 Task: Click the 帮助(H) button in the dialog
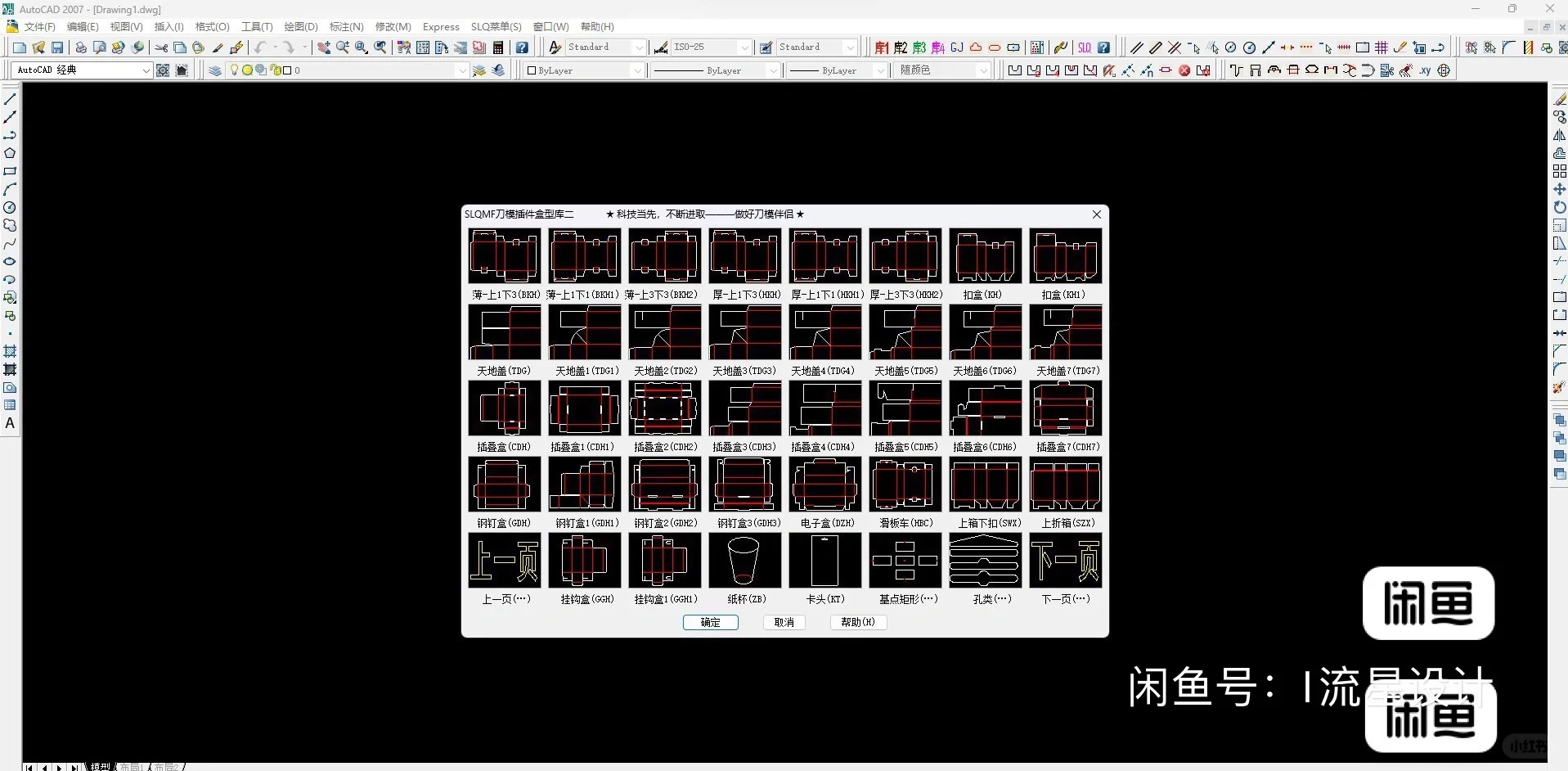click(858, 623)
